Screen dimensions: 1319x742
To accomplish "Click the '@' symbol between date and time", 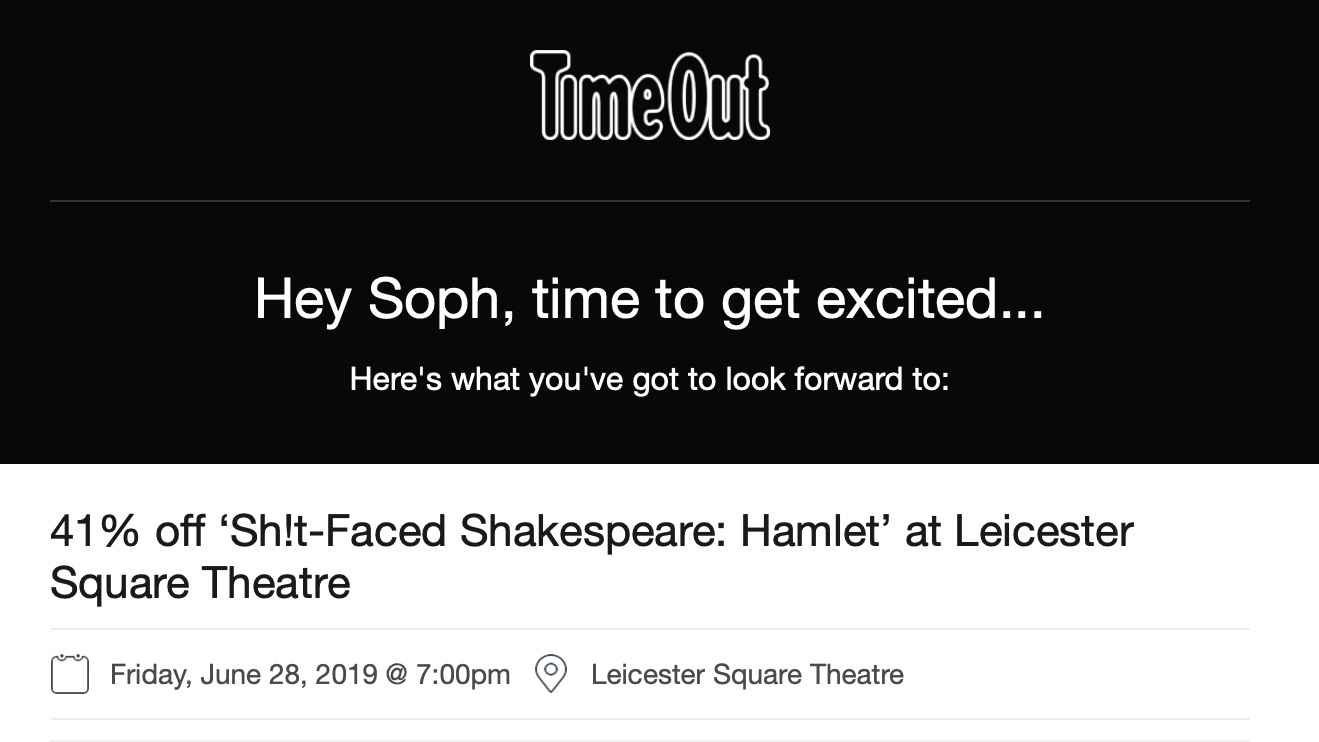I will [x=396, y=675].
